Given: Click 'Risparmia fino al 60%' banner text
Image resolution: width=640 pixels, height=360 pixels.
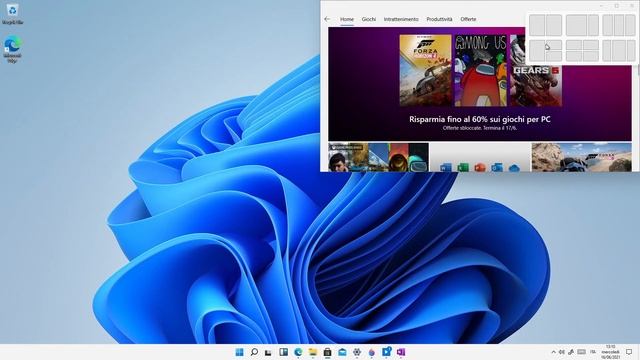Looking at the screenshot, I should click(480, 119).
